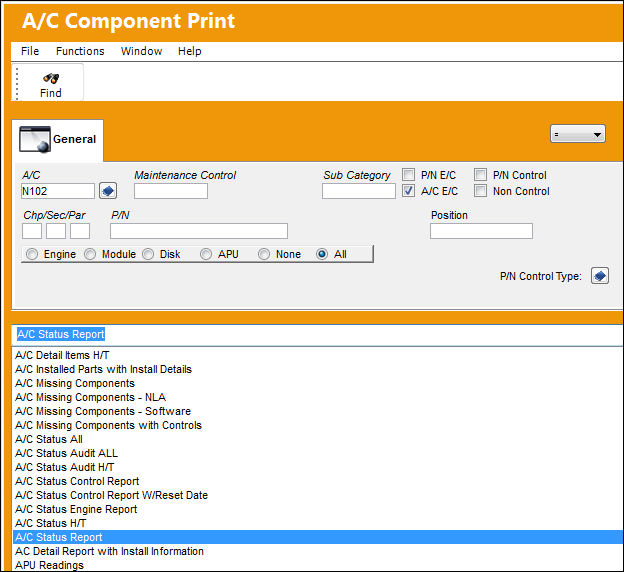Select A/C Missing Components with Controls
624x572 pixels.
click(318, 425)
